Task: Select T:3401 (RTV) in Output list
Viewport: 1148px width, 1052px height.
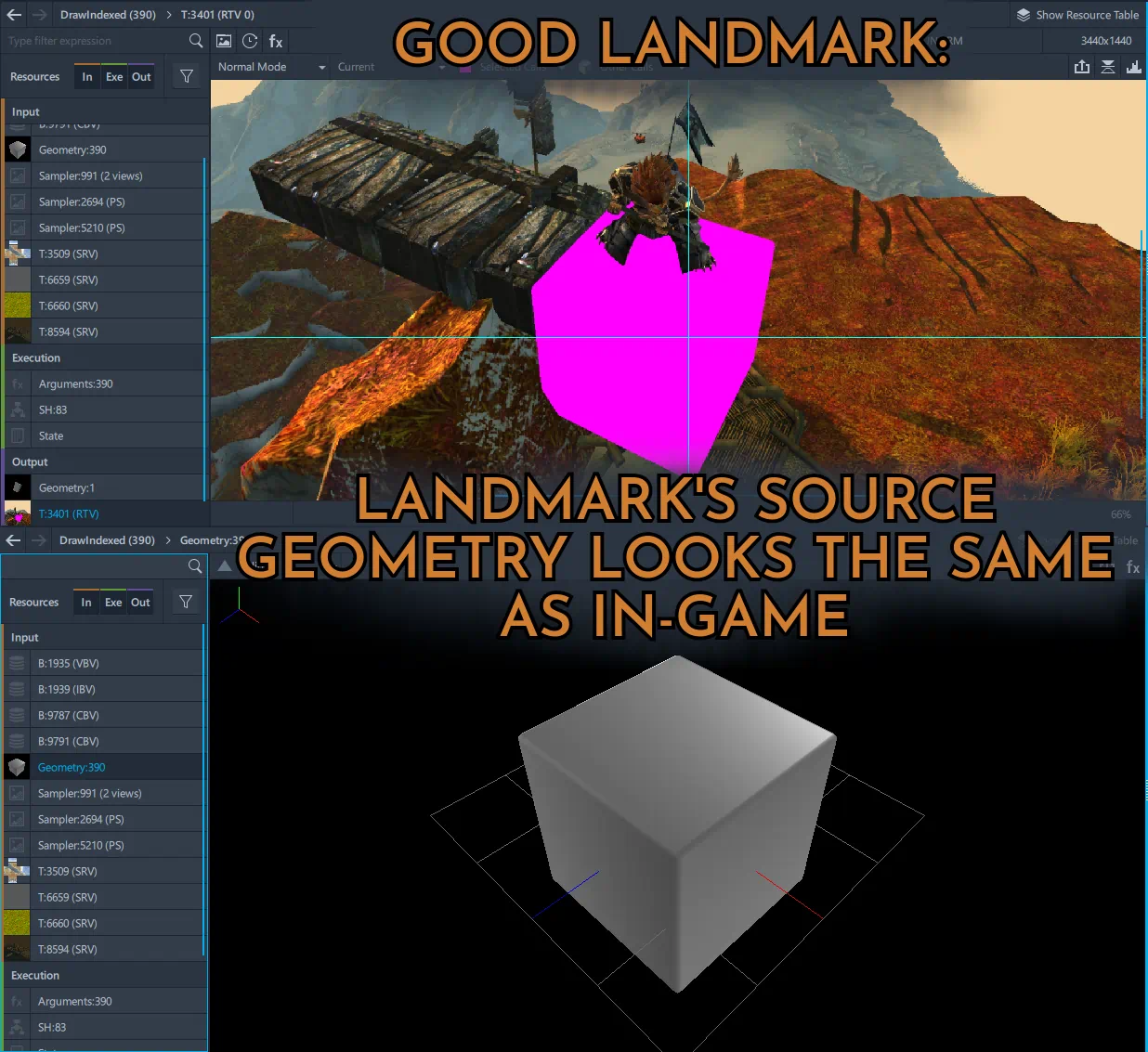Action: pos(69,513)
